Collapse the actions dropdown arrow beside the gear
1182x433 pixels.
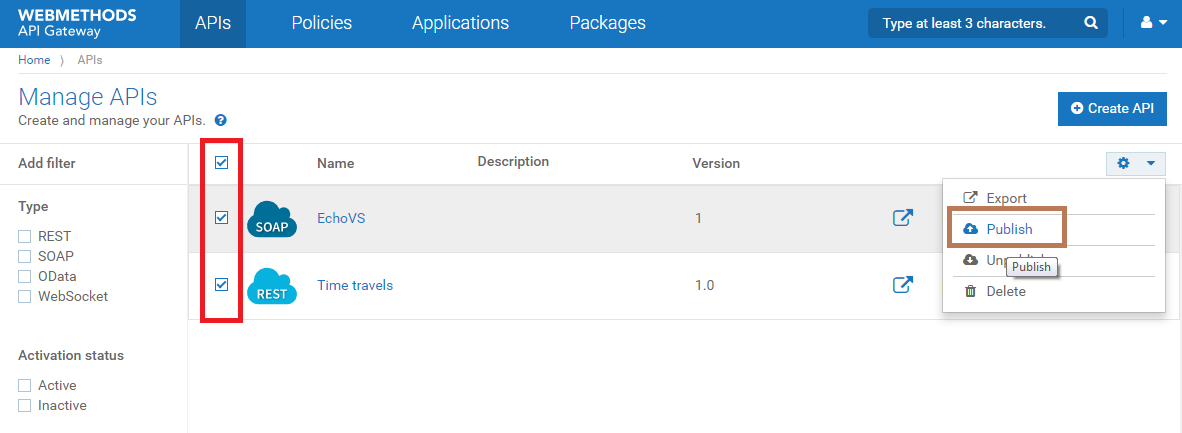1151,163
